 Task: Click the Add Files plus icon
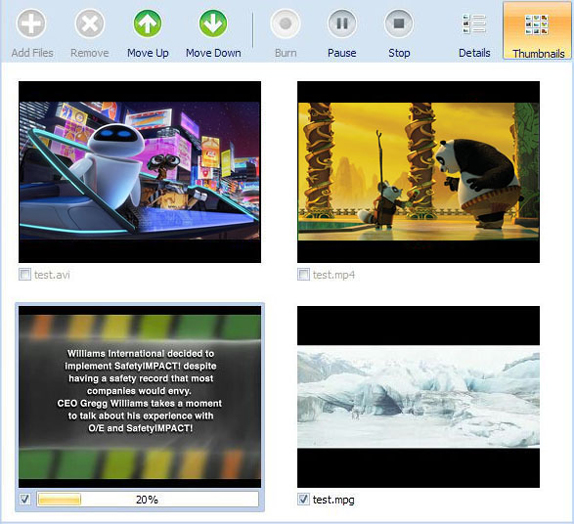pyautogui.click(x=31, y=24)
